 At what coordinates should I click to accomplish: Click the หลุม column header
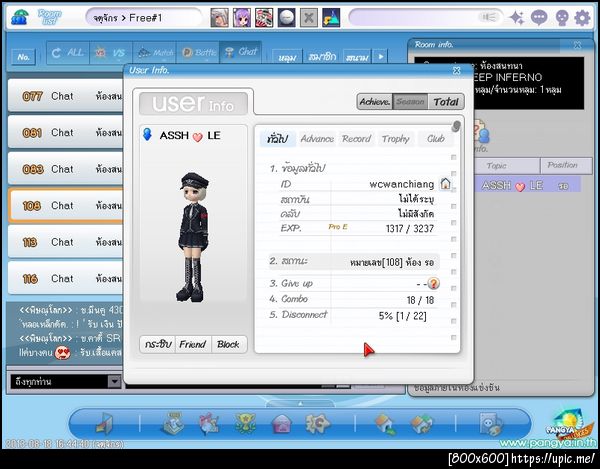[287, 57]
